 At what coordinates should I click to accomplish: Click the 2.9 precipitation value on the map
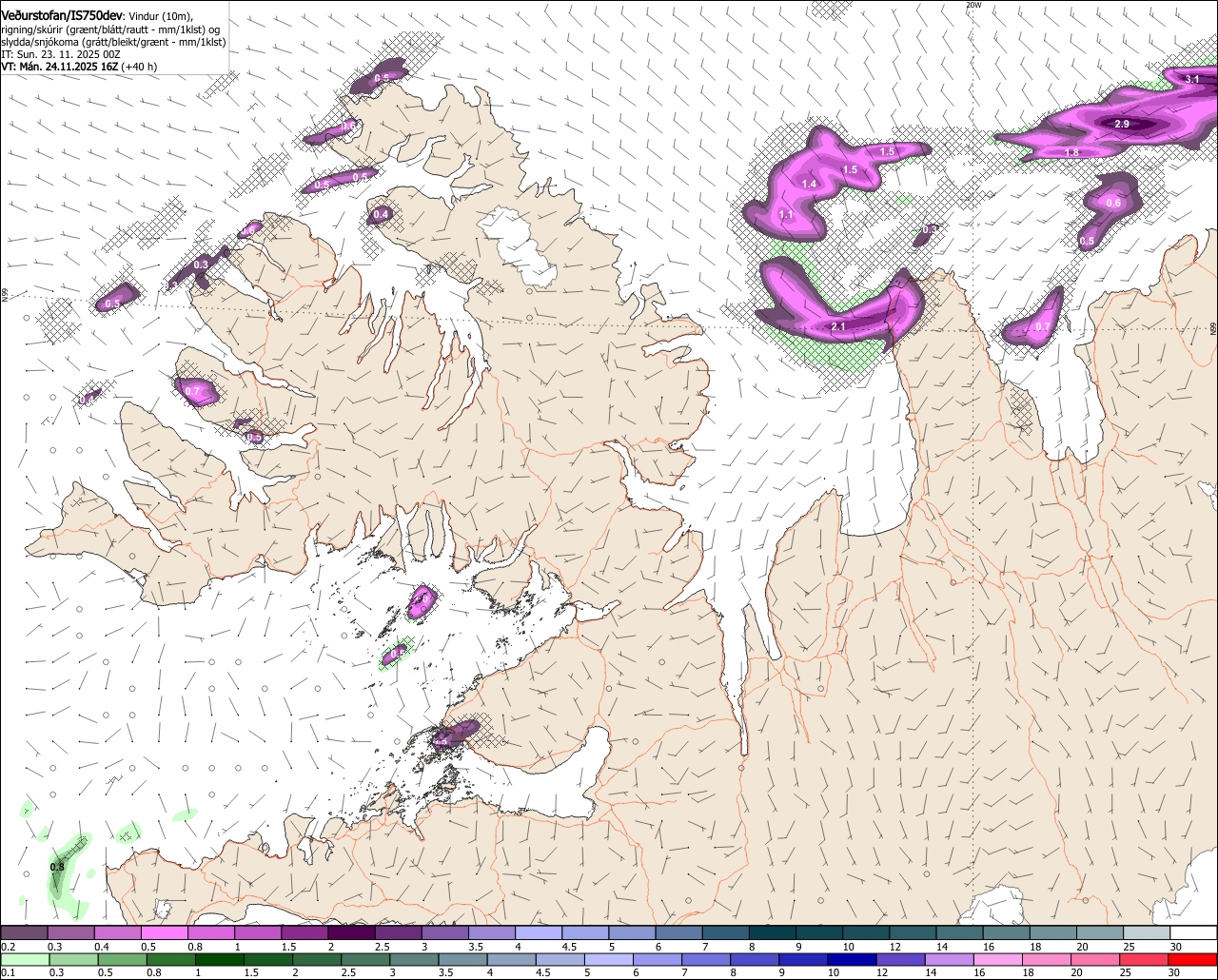coord(1121,125)
